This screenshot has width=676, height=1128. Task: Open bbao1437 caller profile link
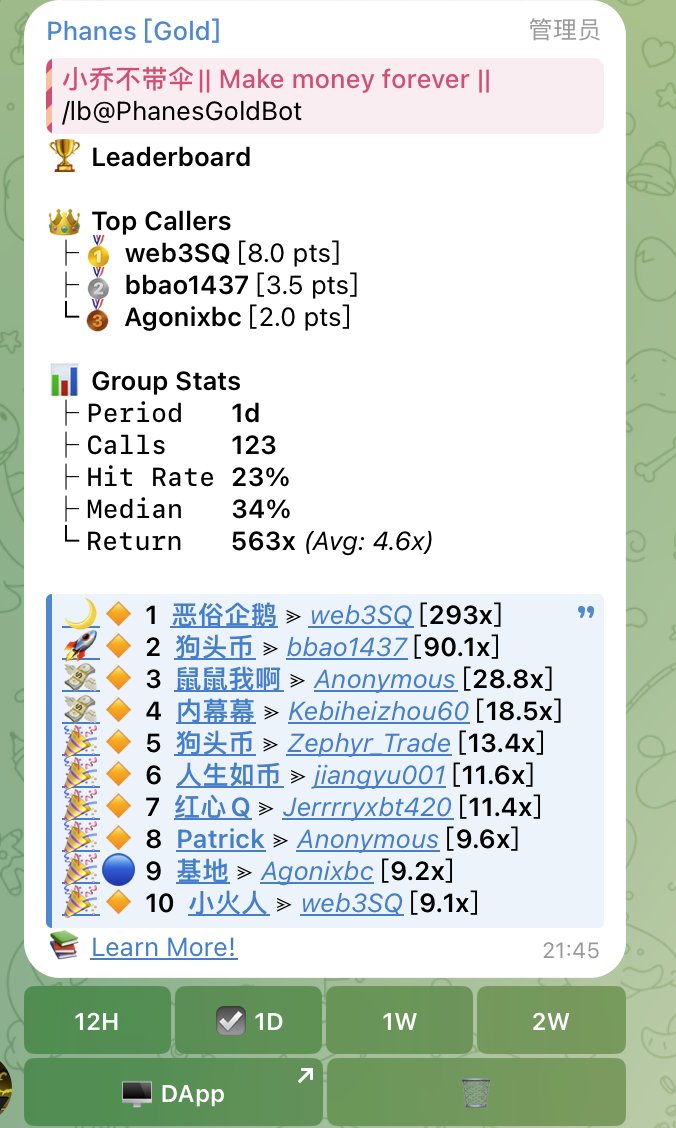346,647
